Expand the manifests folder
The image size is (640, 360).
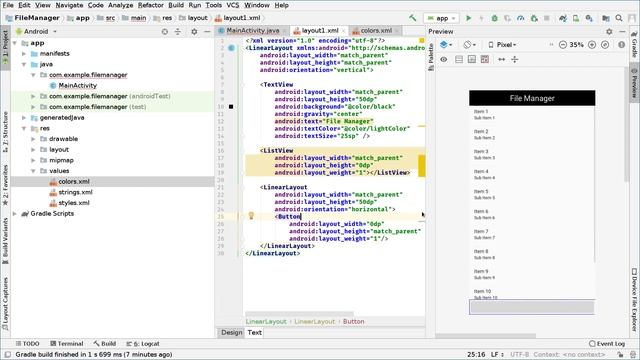click(24, 53)
